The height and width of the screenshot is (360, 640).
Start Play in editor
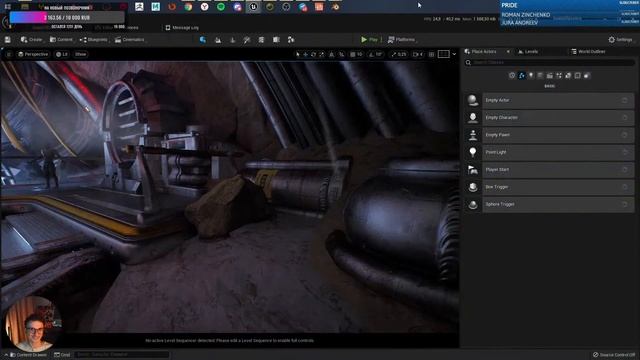[x=369, y=40]
